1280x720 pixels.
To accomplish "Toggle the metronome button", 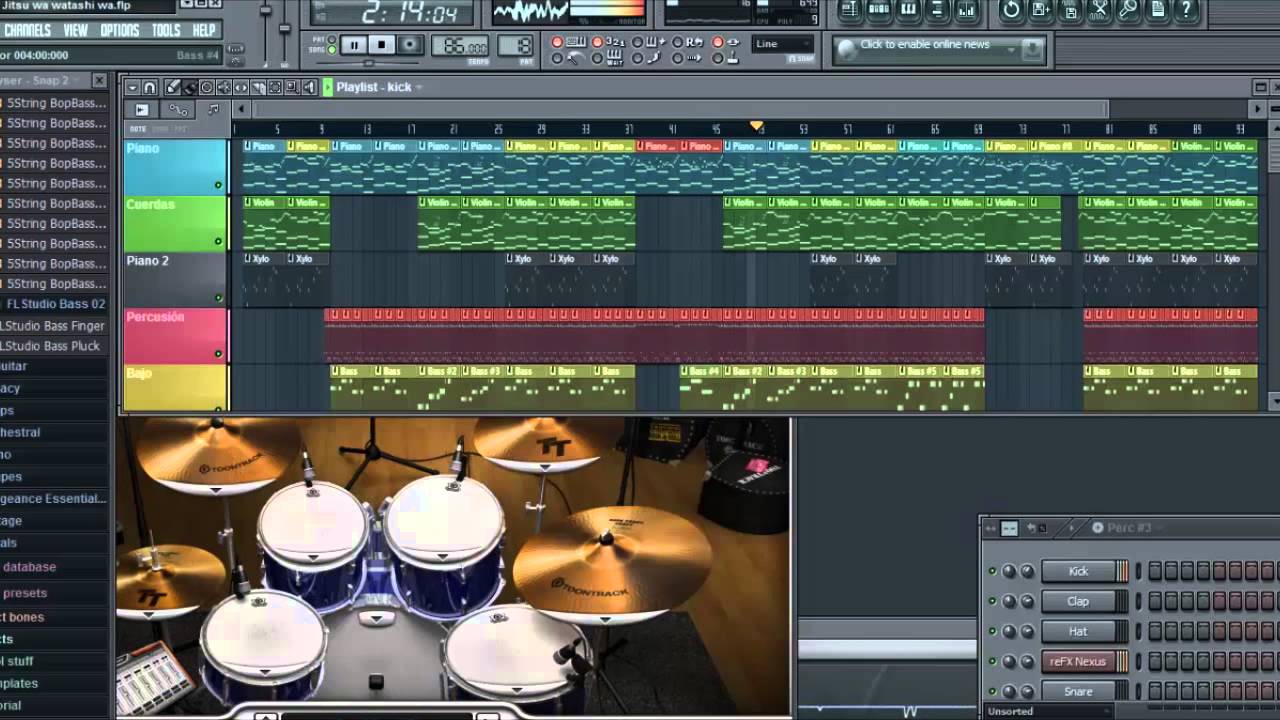I will (x=557, y=58).
